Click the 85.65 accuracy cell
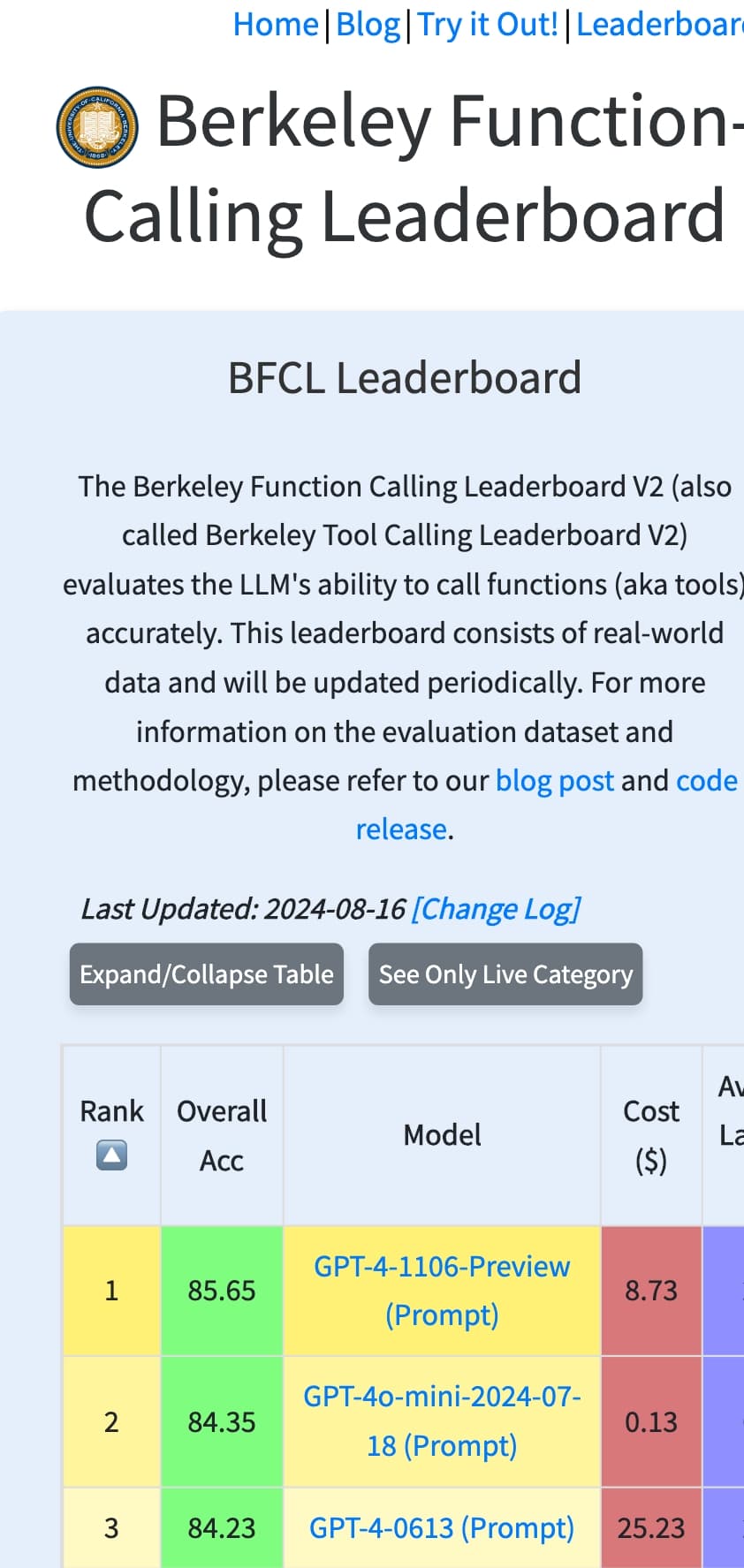This screenshot has height=1568, width=744. tap(221, 1290)
